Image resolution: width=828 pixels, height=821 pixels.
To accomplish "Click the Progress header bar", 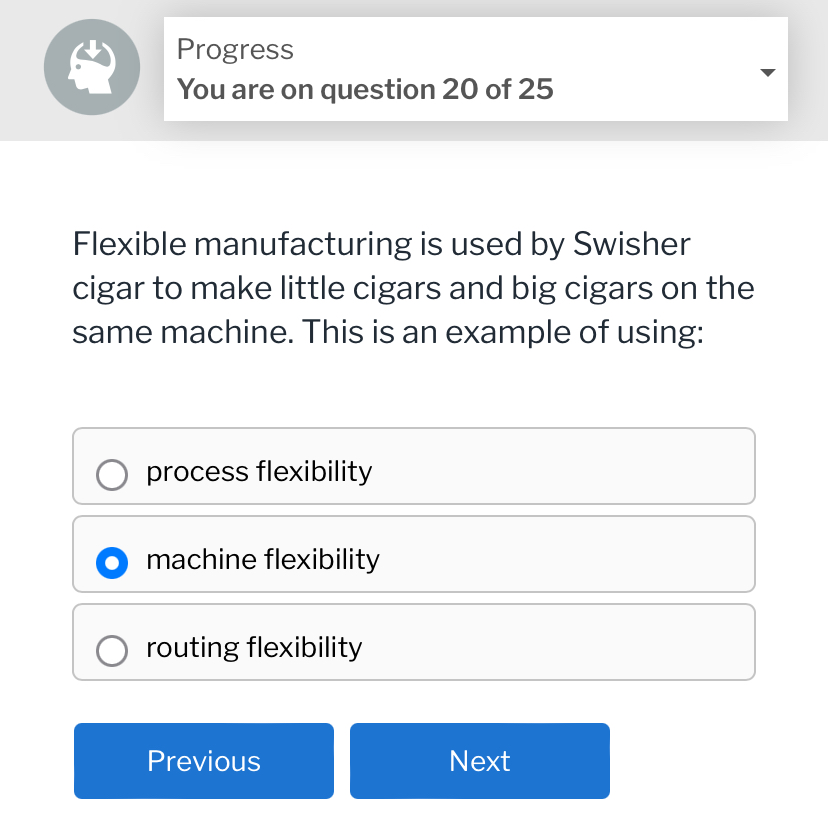I will point(475,68).
